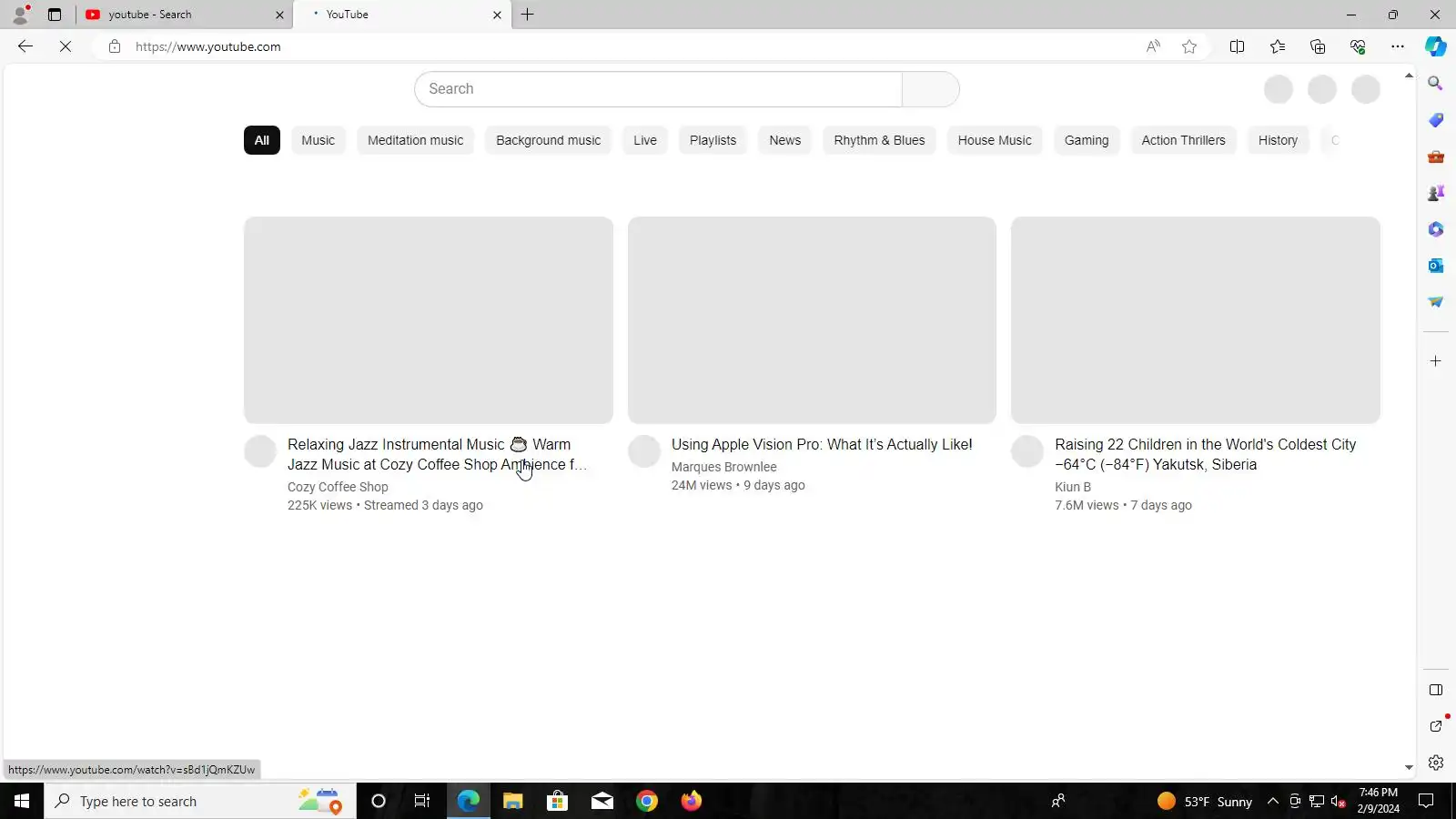Click the YouTube search submit button
The image size is (1456, 819).
(x=931, y=89)
